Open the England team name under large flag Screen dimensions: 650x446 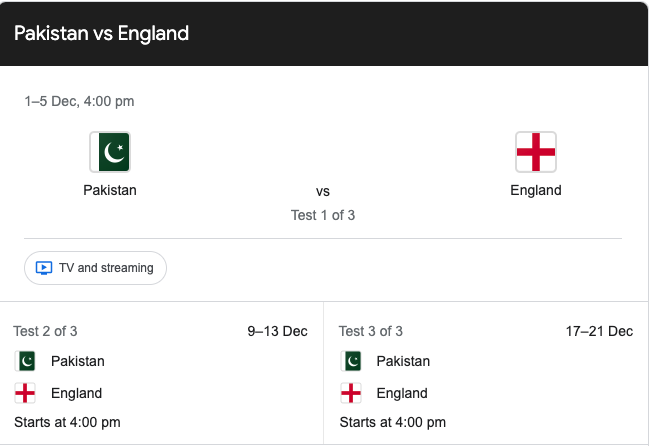coord(536,190)
